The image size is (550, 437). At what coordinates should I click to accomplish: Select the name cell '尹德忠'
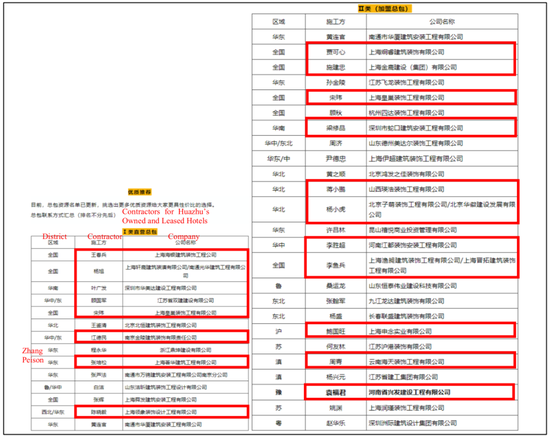336,159
